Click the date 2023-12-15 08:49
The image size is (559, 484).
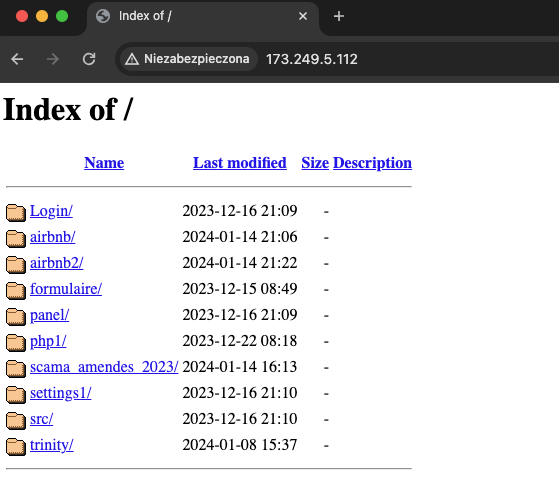click(240, 289)
